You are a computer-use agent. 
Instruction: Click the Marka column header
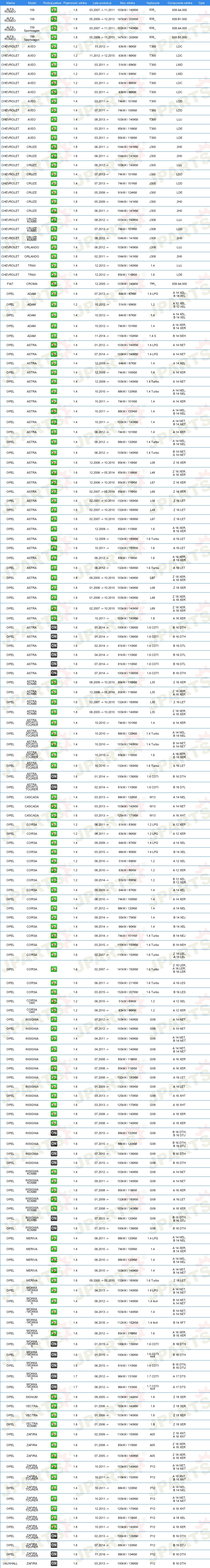tap(10, 2)
